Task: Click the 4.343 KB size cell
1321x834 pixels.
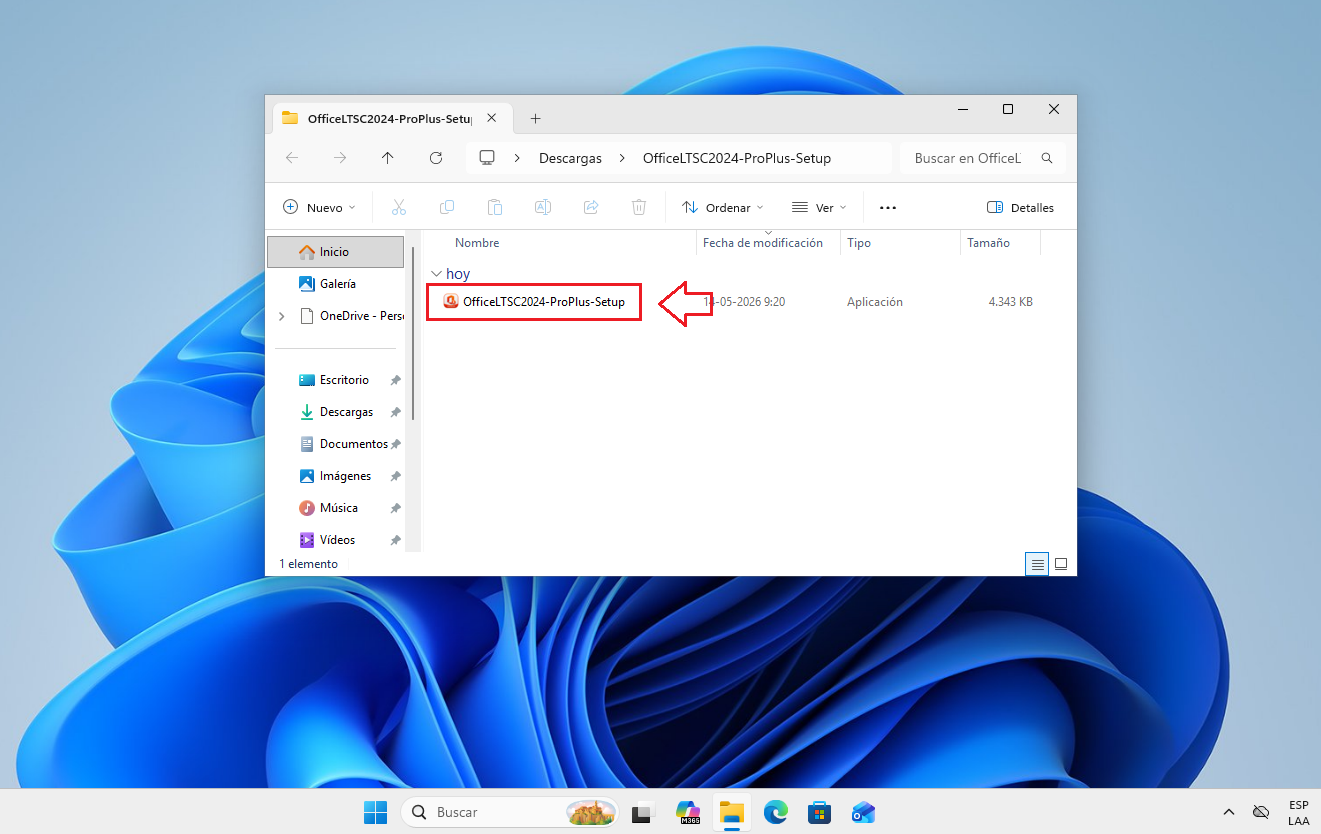Action: tap(1010, 302)
